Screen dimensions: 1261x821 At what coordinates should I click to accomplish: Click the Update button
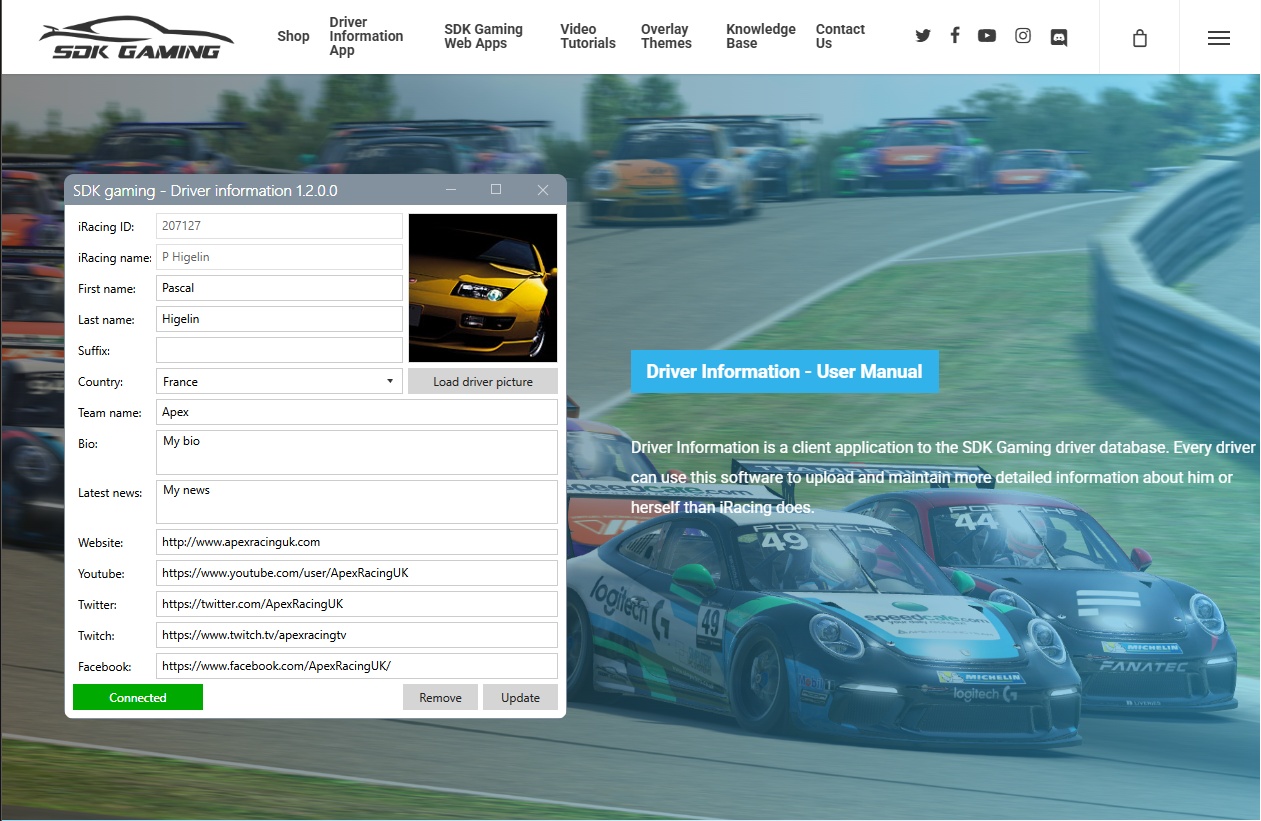pos(520,697)
